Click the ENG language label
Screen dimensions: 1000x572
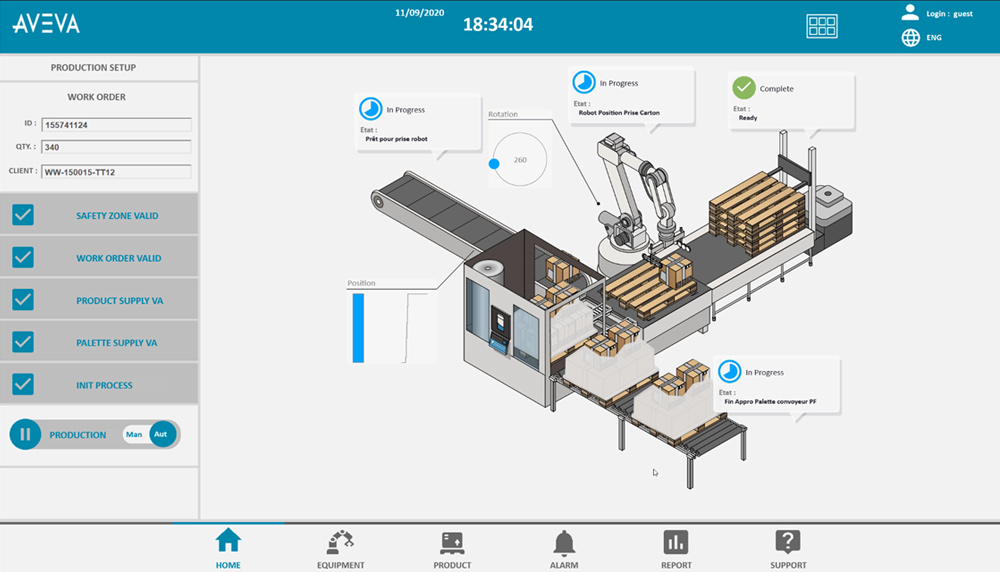point(933,38)
